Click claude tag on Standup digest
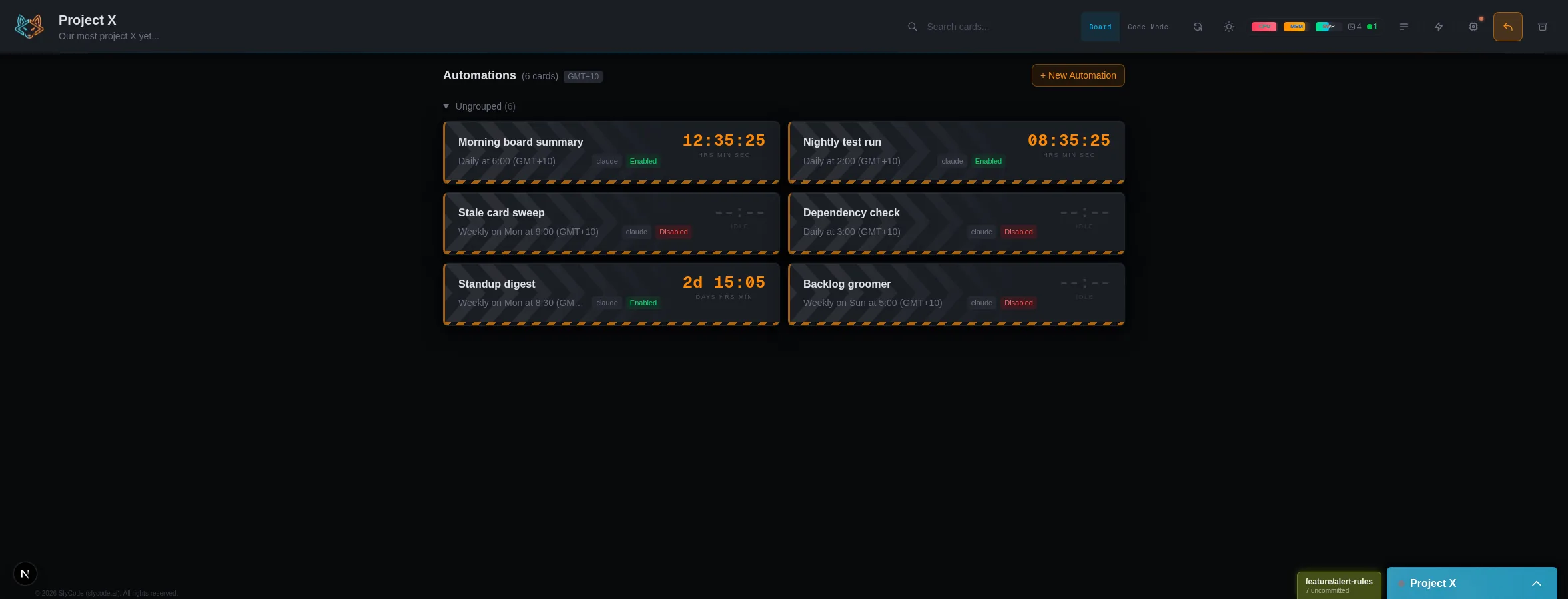Screen dimensions: 1568x599 607,303
